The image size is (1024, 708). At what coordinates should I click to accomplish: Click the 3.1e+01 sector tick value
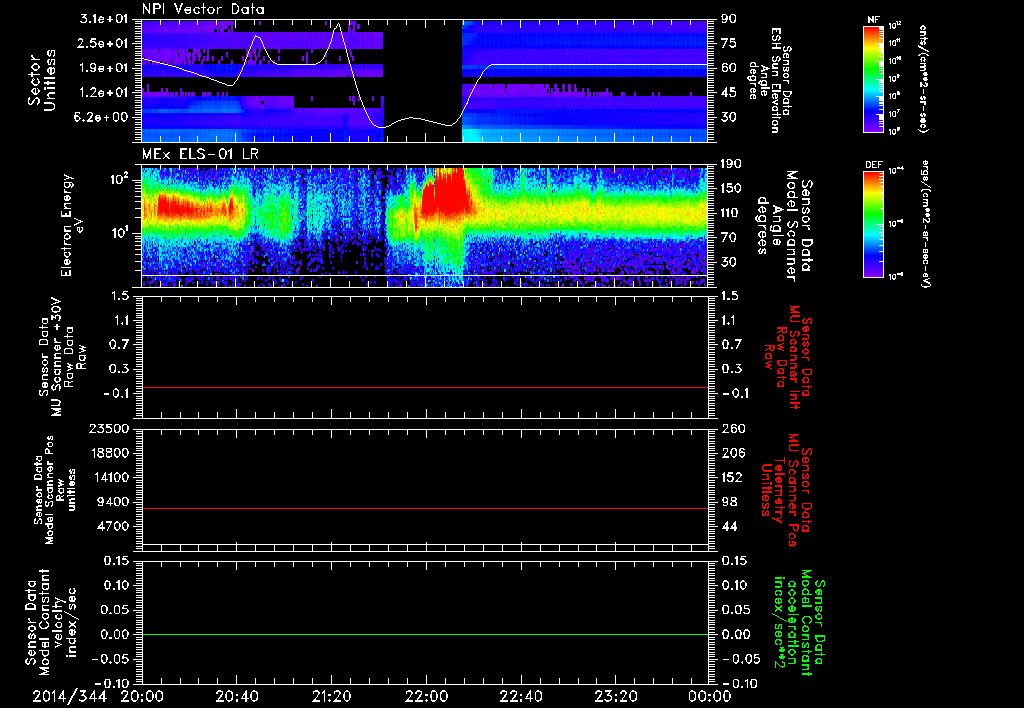tap(104, 19)
